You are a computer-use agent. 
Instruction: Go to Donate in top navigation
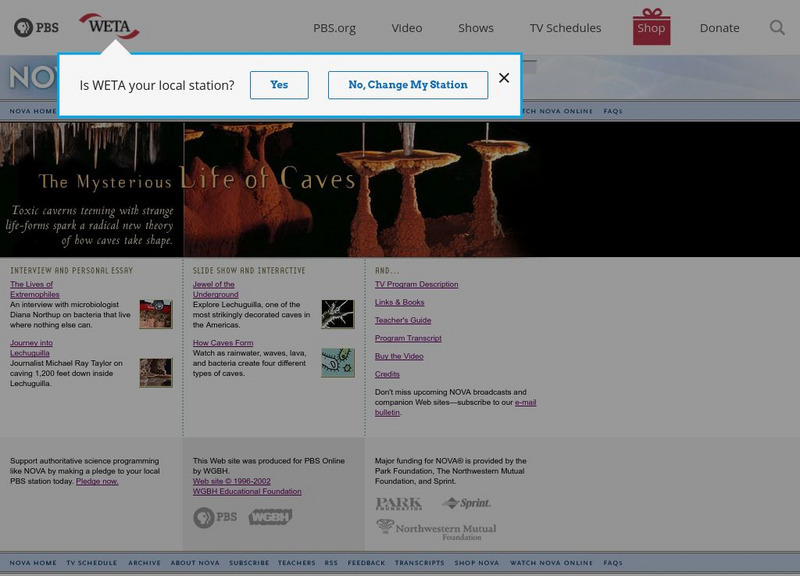click(x=719, y=27)
